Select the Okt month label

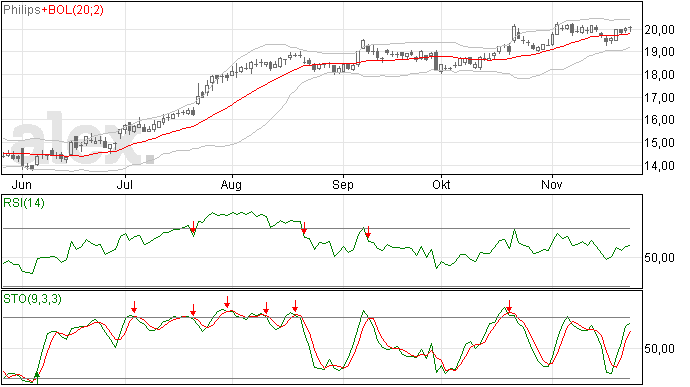pos(441,185)
